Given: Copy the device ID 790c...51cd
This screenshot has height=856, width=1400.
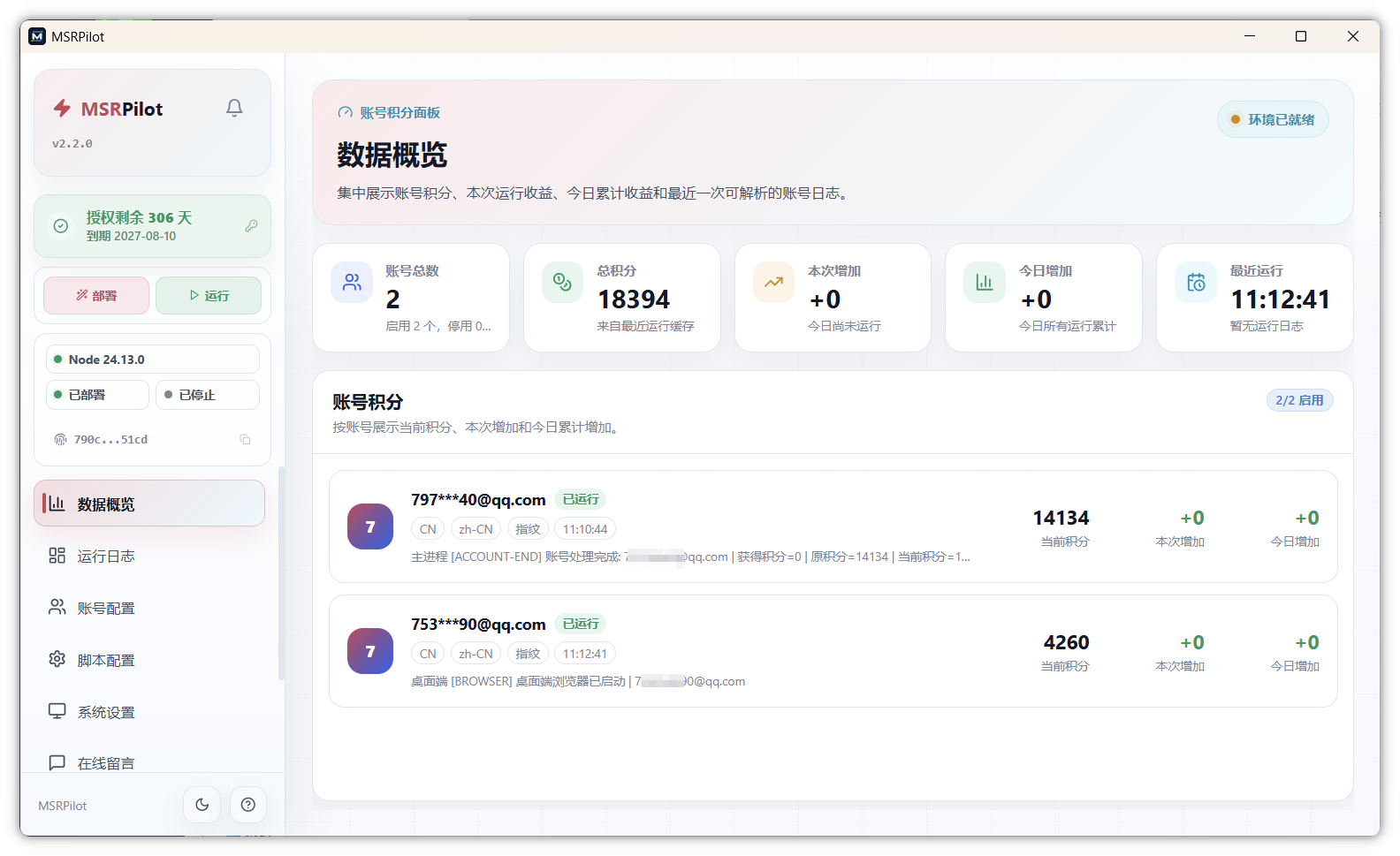Looking at the screenshot, I should [245, 439].
